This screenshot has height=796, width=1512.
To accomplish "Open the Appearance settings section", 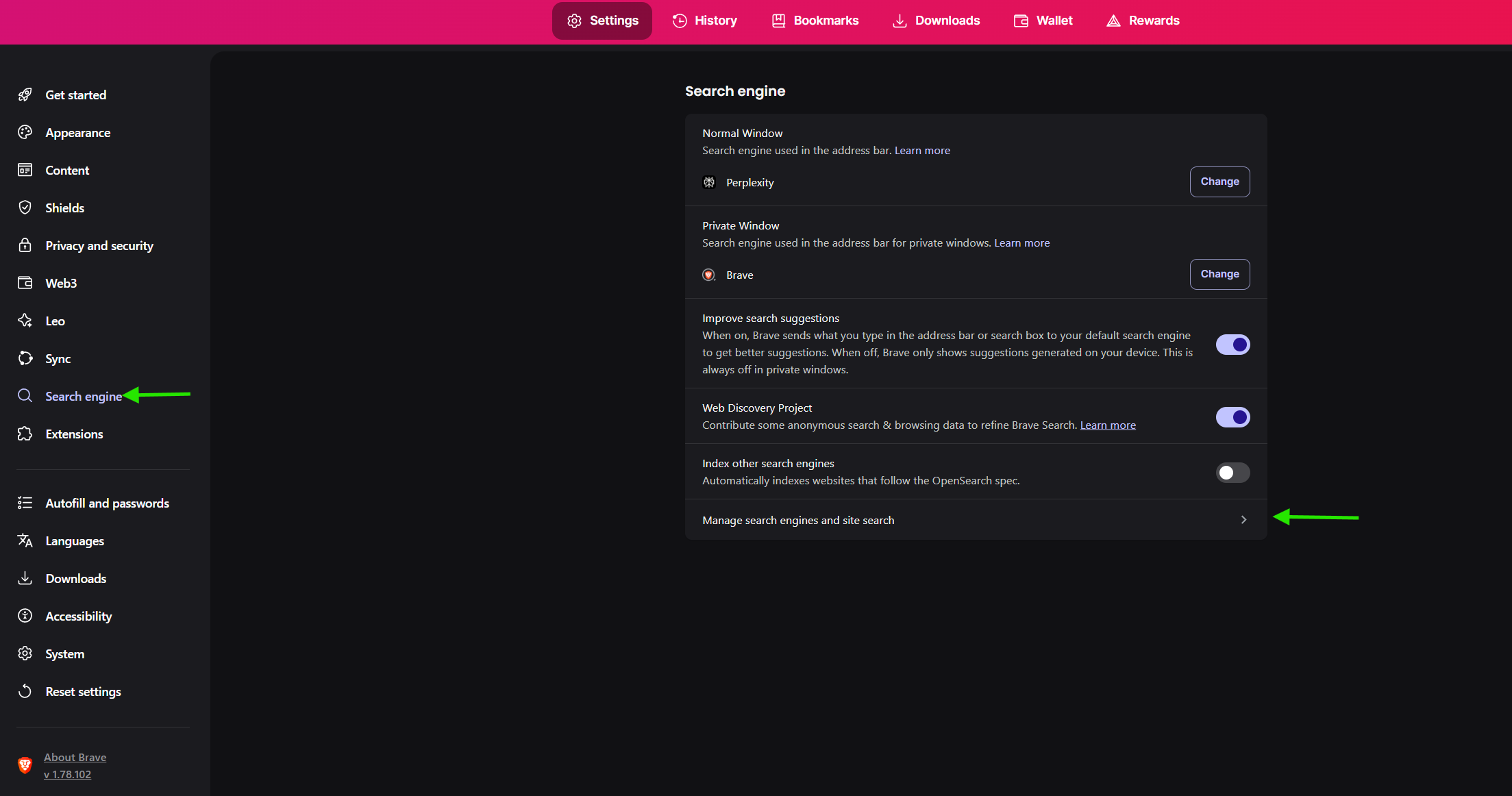I will (77, 132).
